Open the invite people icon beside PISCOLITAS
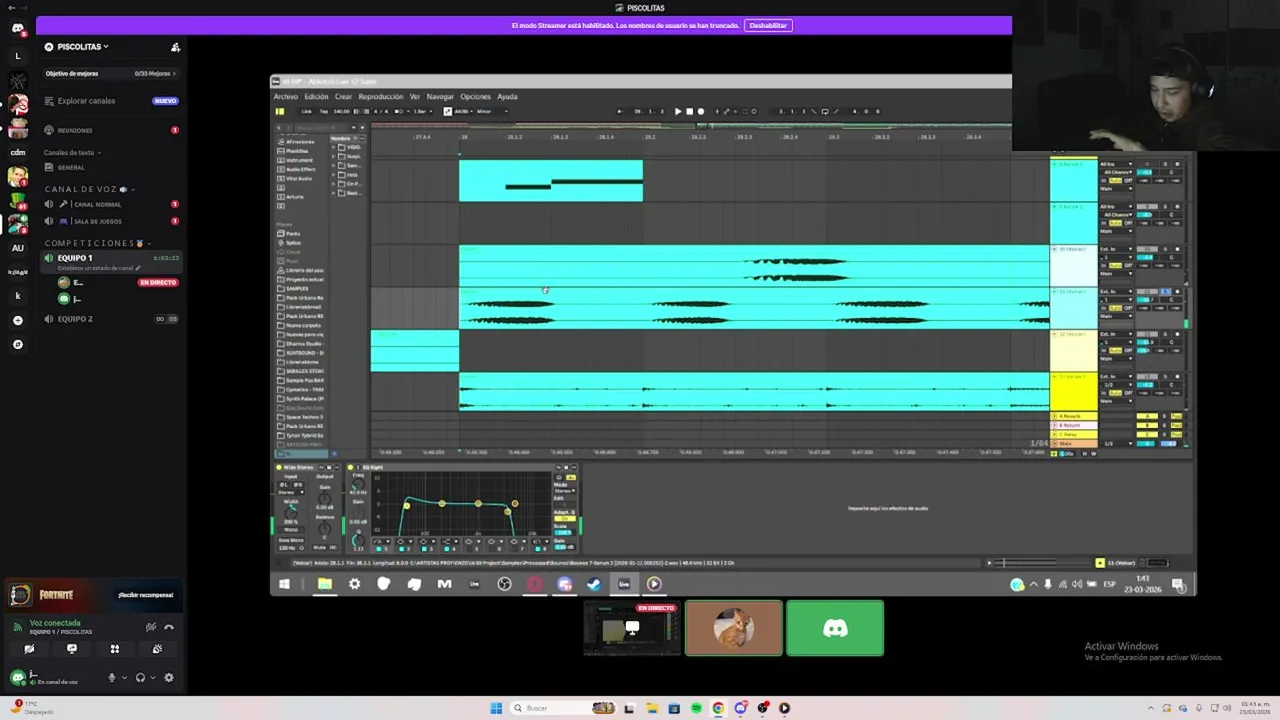 point(175,47)
